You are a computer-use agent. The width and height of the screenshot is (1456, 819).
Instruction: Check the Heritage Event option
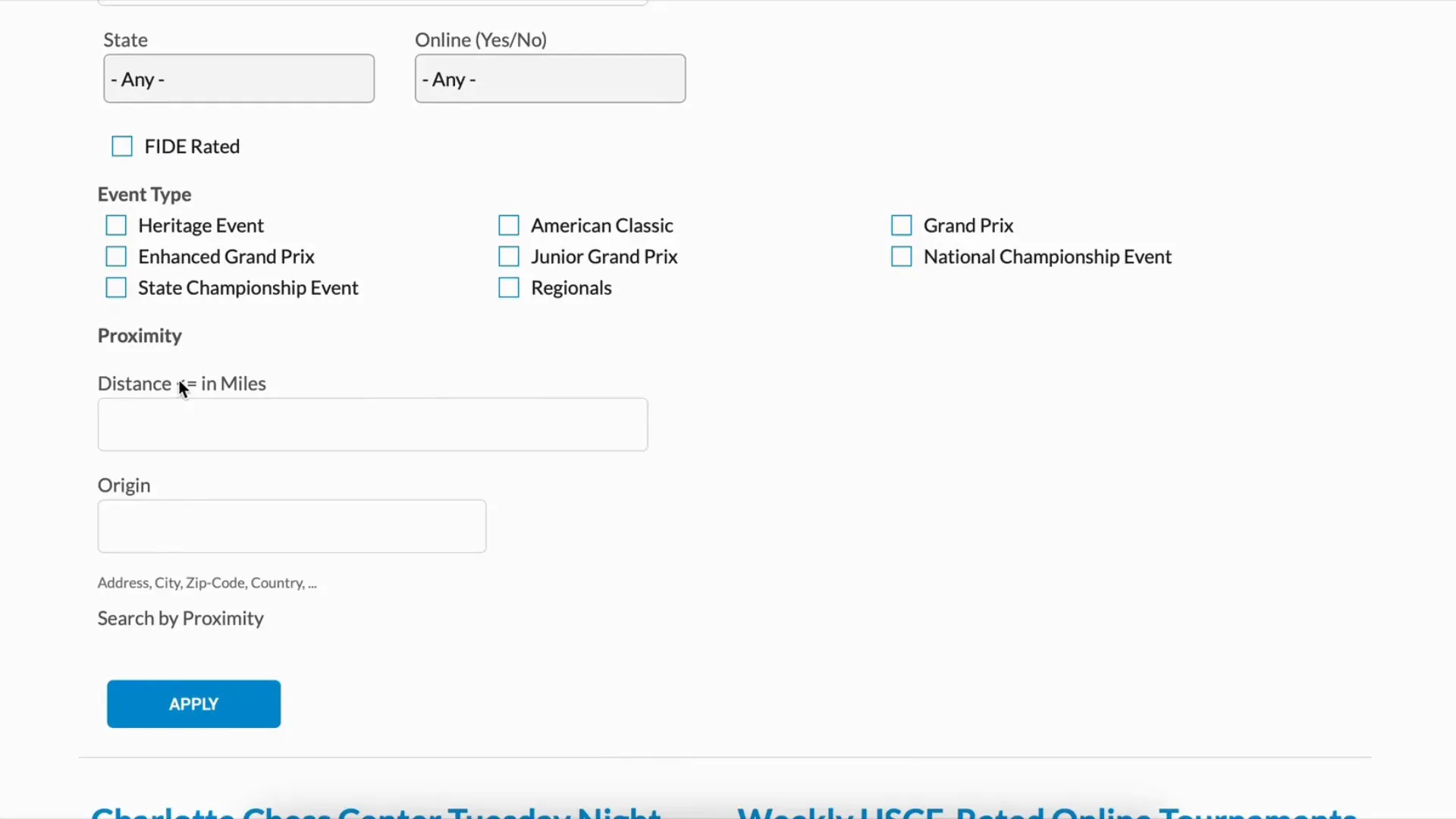[115, 225]
